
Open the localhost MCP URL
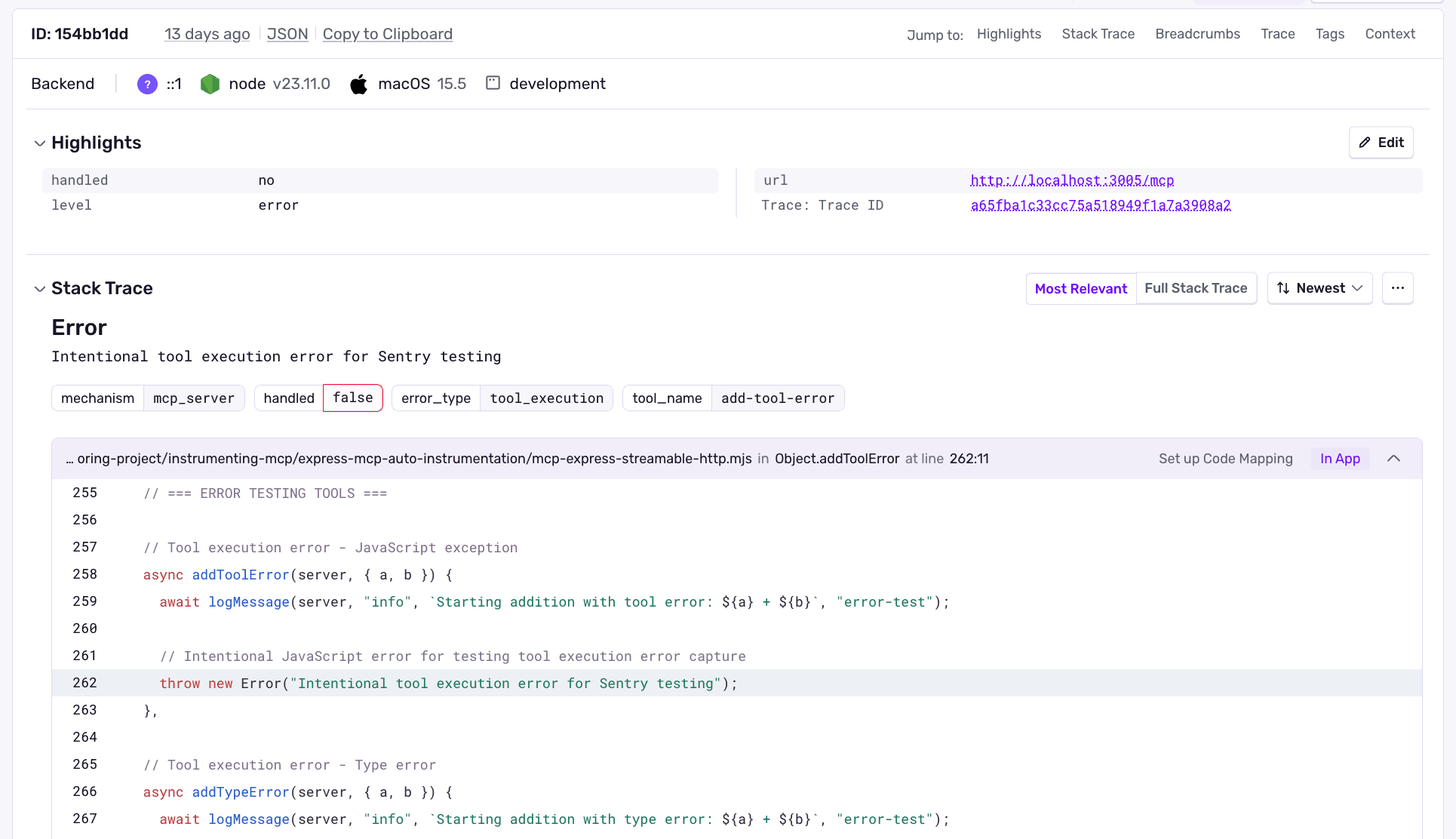pos(1071,180)
